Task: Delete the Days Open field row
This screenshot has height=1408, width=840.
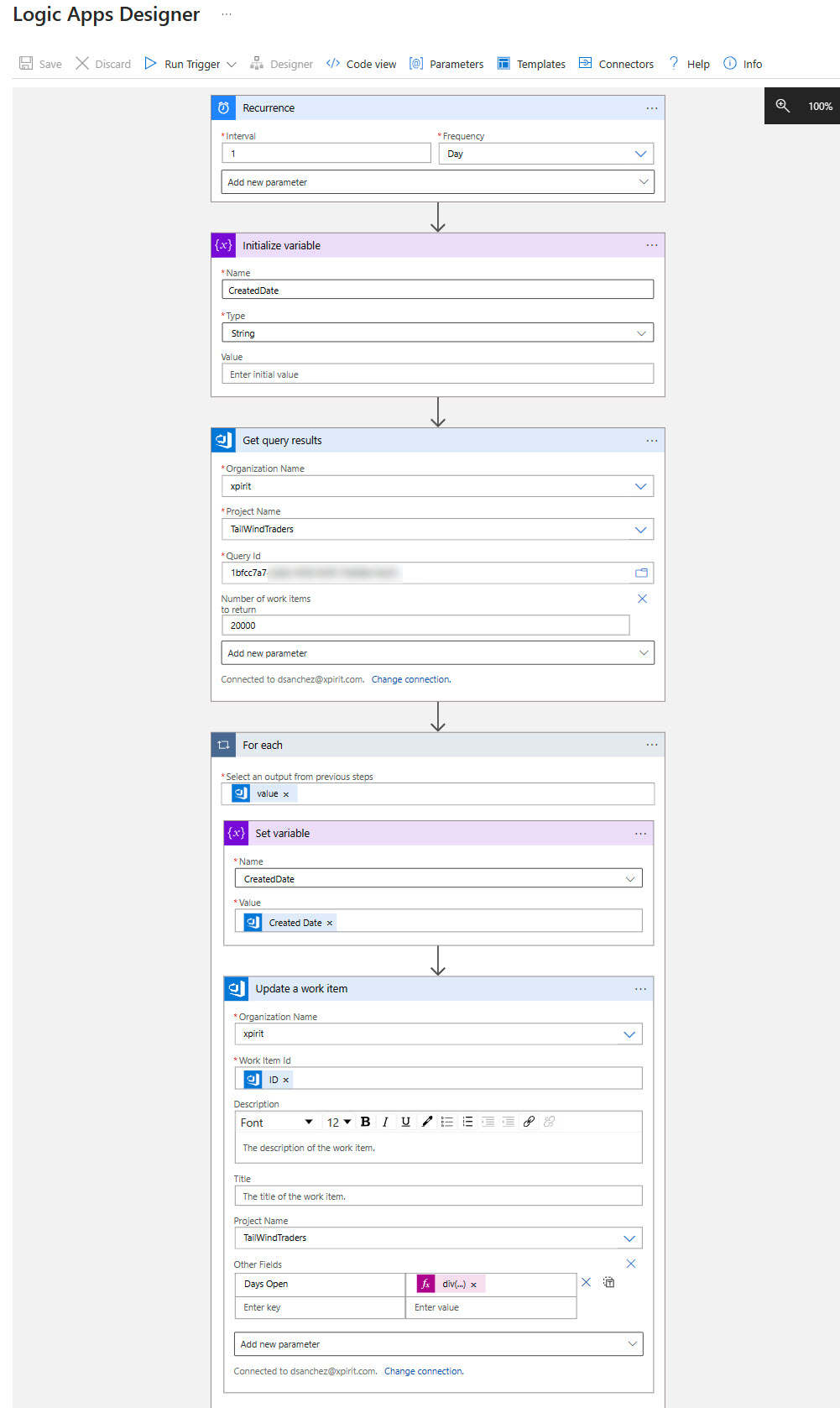Action: click(586, 1282)
